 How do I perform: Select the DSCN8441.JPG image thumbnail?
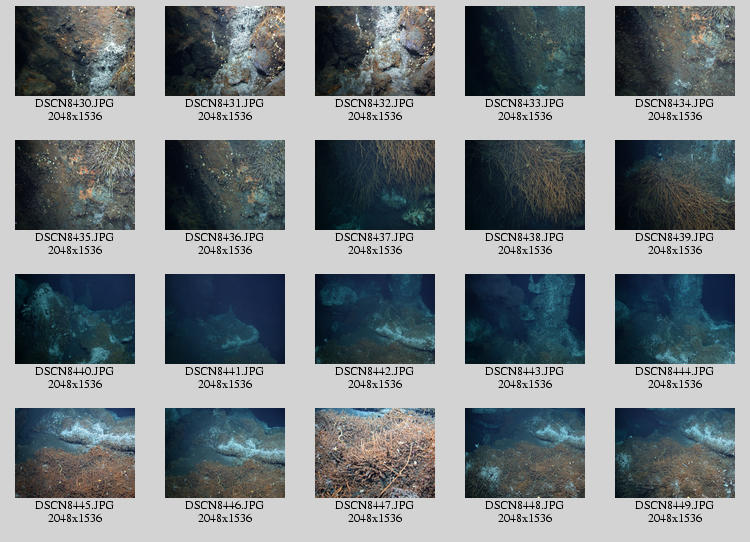pos(224,319)
